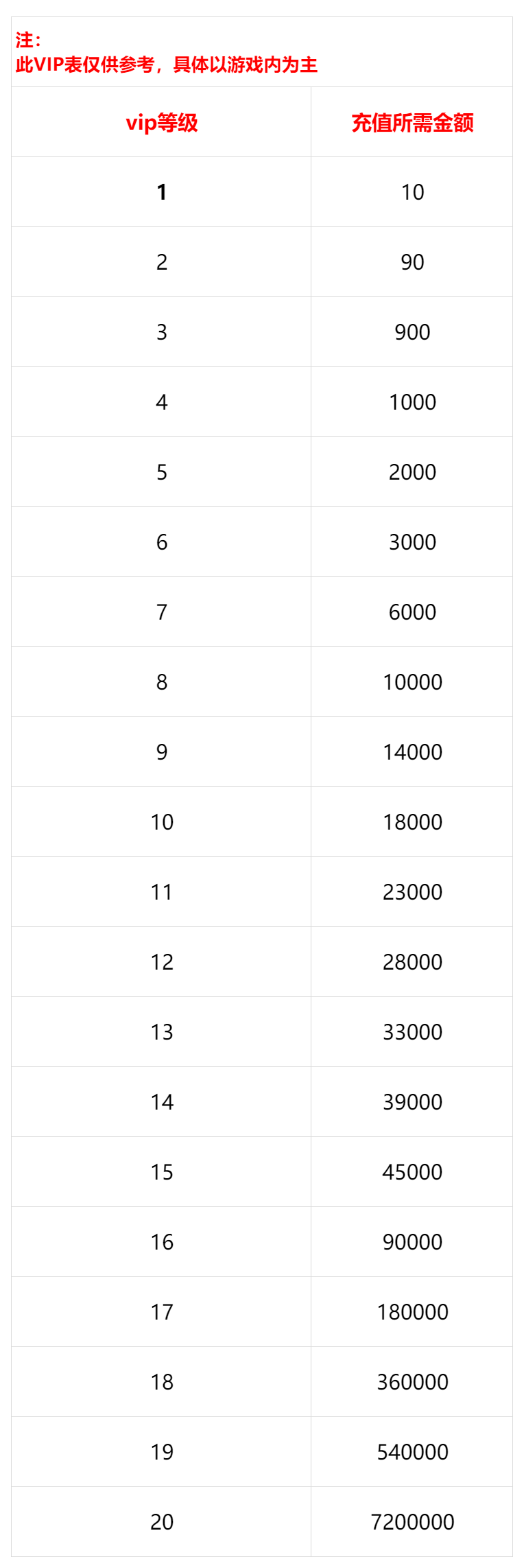The image size is (524, 1568).
Task: Select the amount cell showing 90
Action: [x=412, y=262]
